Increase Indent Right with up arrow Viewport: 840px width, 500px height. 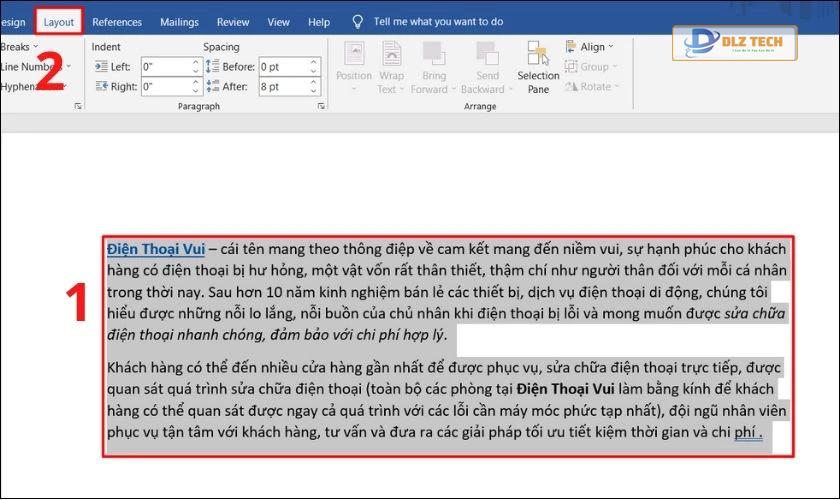196,83
